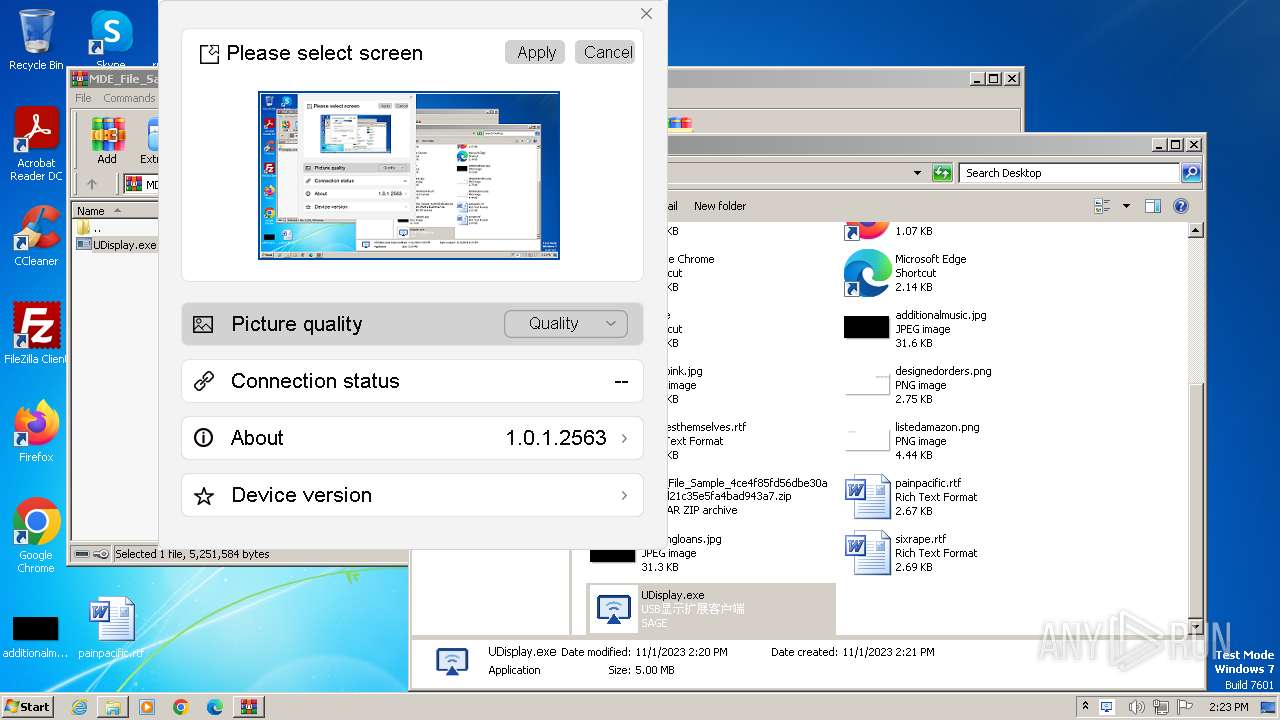Image resolution: width=1280 pixels, height=720 pixels.
Task: Select the screen preview thumbnail
Action: click(x=409, y=176)
